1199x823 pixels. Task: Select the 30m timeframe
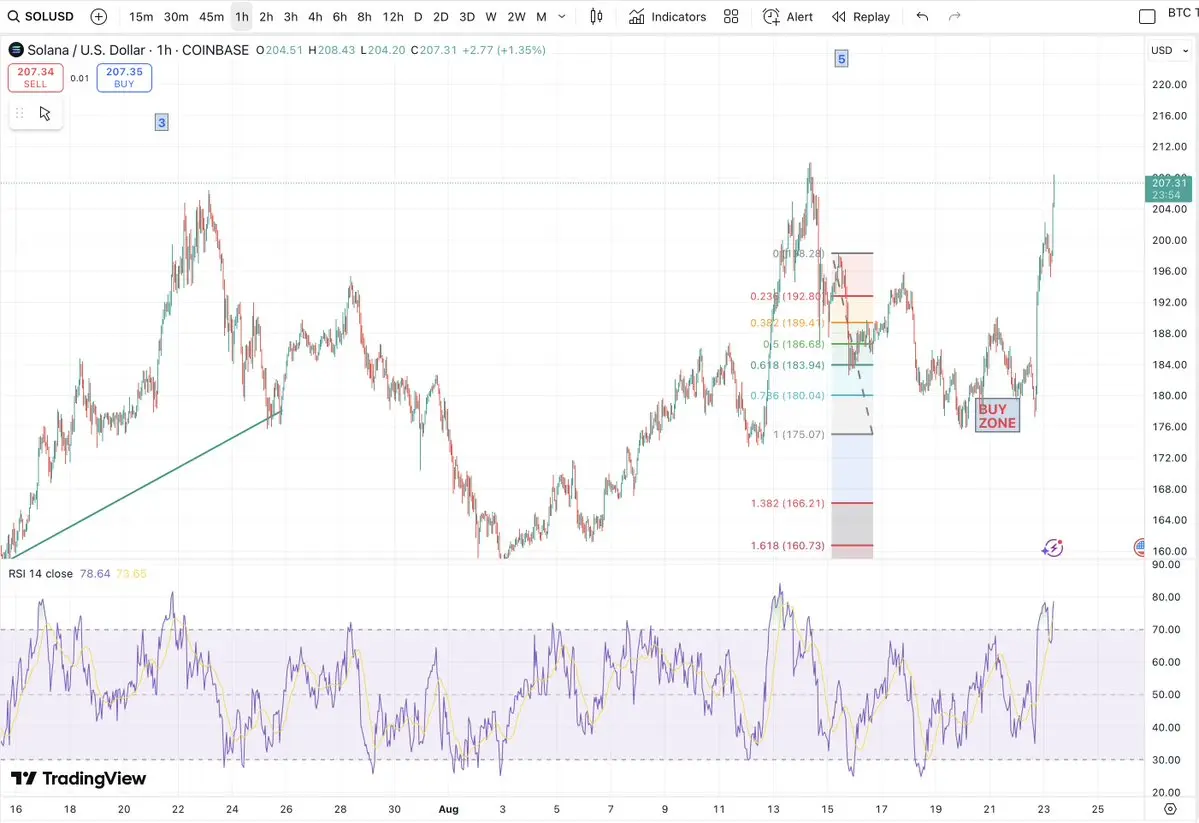pyautogui.click(x=176, y=16)
